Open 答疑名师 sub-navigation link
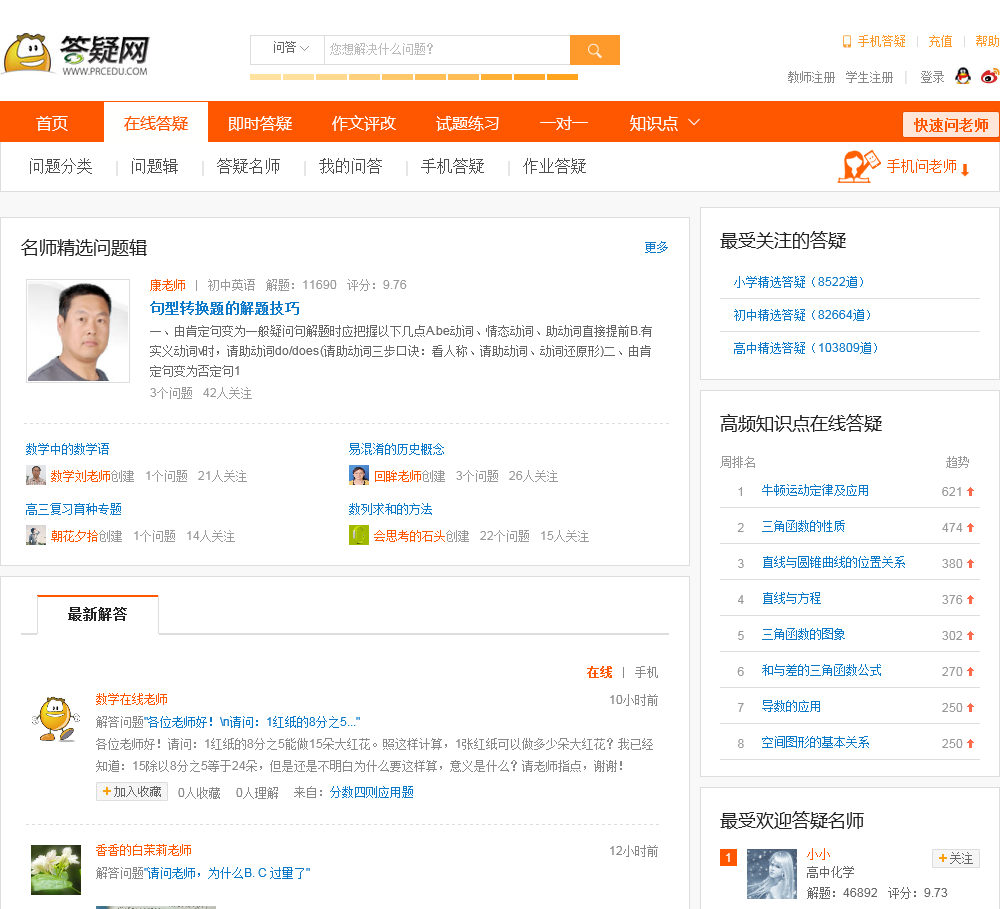This screenshot has height=909, width=1000. (x=248, y=166)
